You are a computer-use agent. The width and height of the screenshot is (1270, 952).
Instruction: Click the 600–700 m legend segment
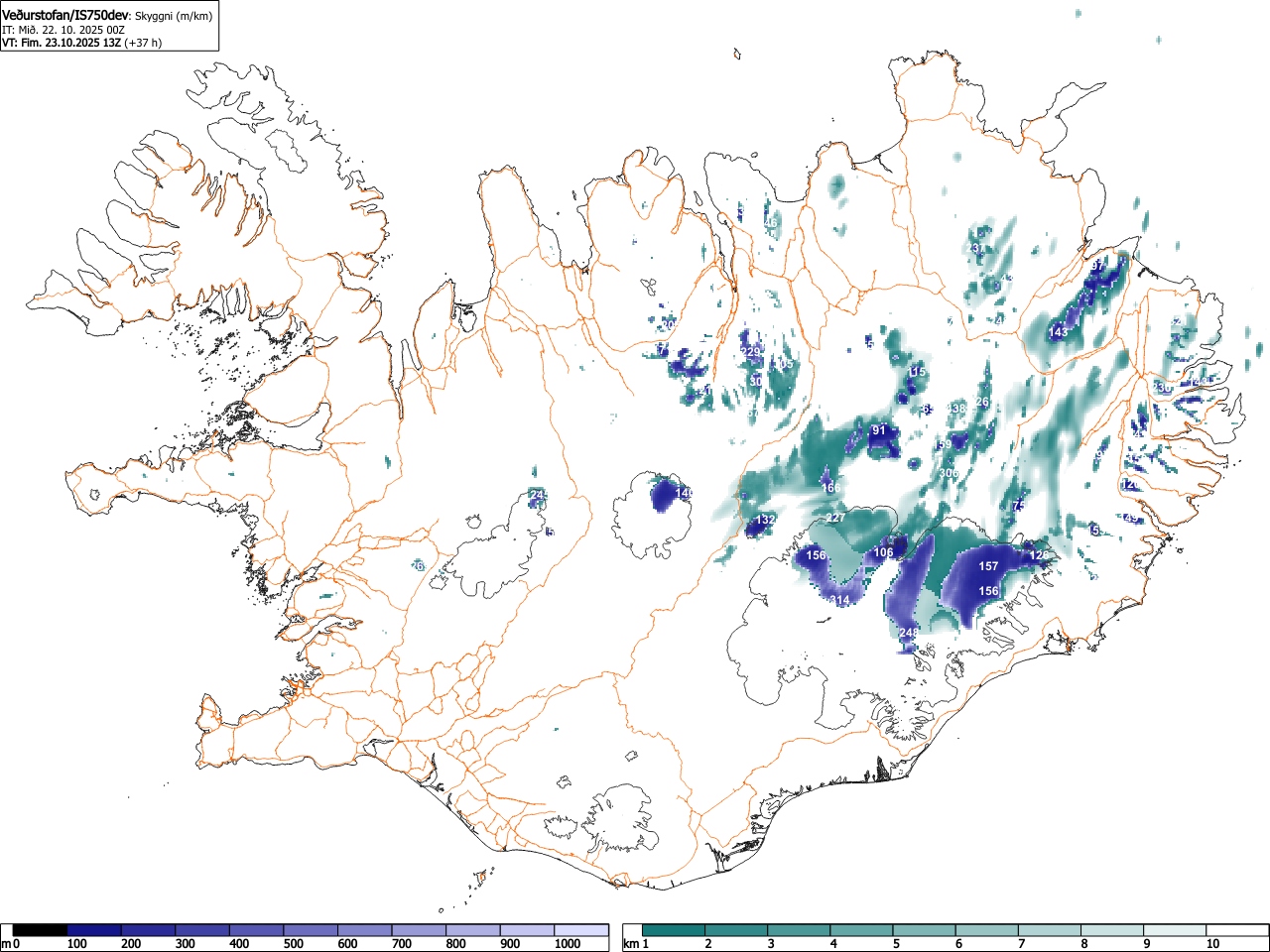point(365,930)
